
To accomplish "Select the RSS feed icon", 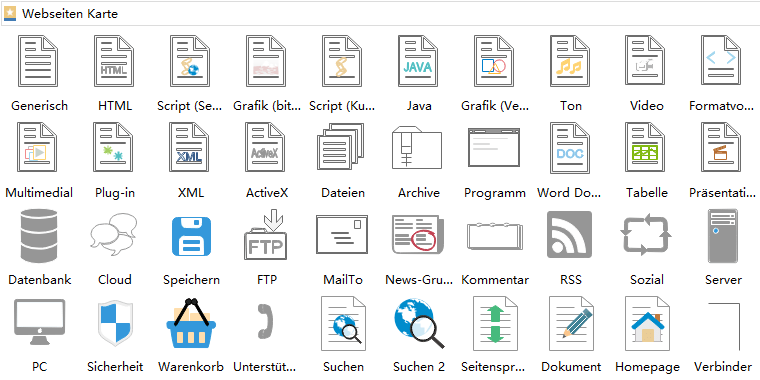I will [x=570, y=235].
